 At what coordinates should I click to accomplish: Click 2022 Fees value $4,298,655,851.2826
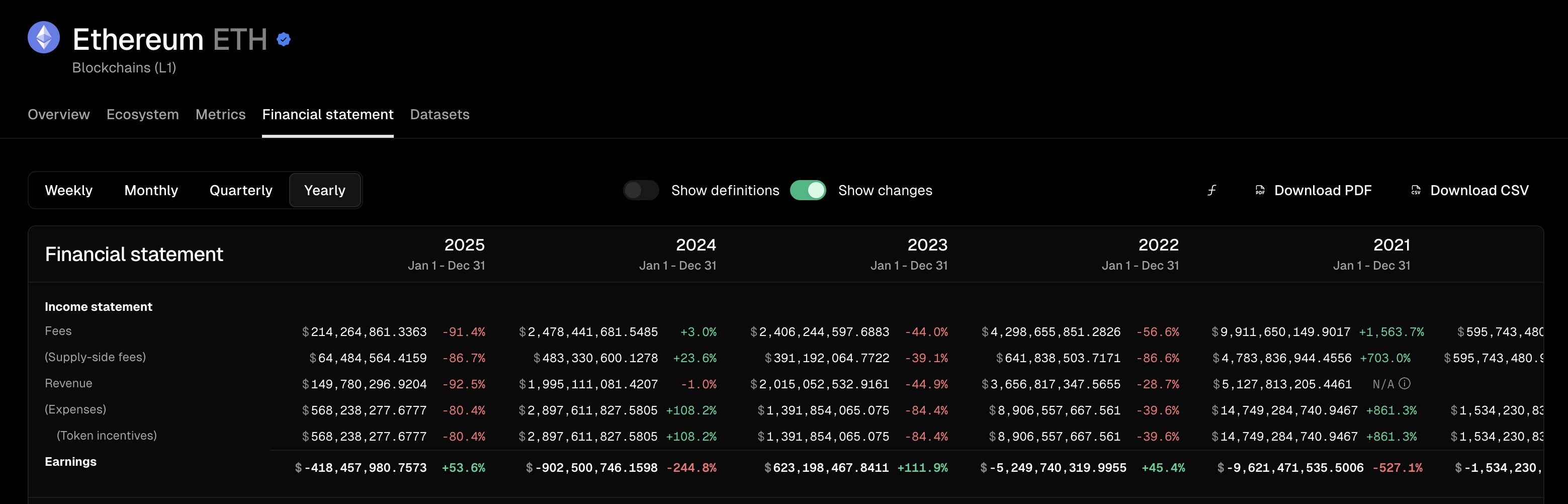pyautogui.click(x=1051, y=332)
